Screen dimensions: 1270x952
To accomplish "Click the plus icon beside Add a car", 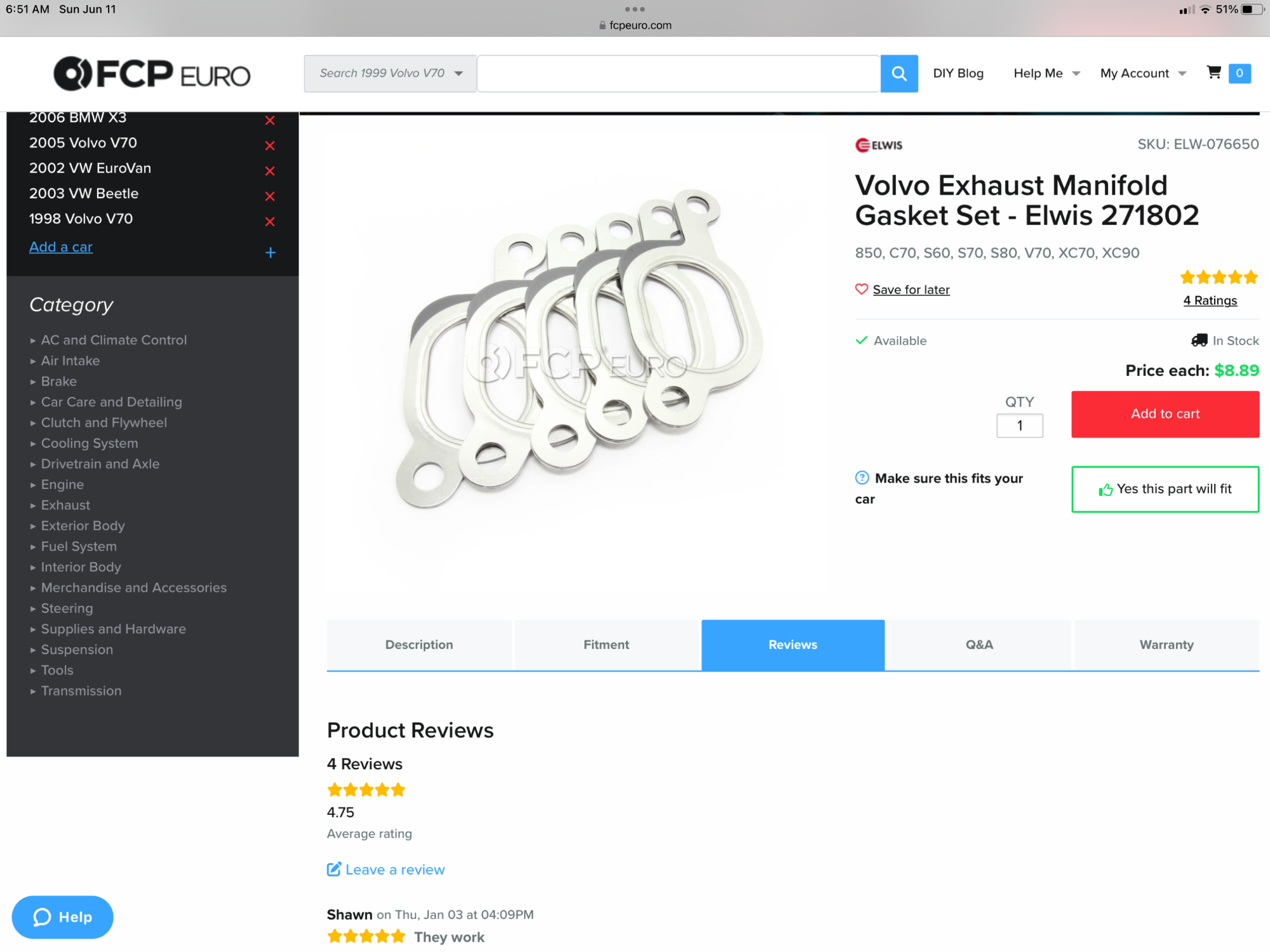I will 271,253.
